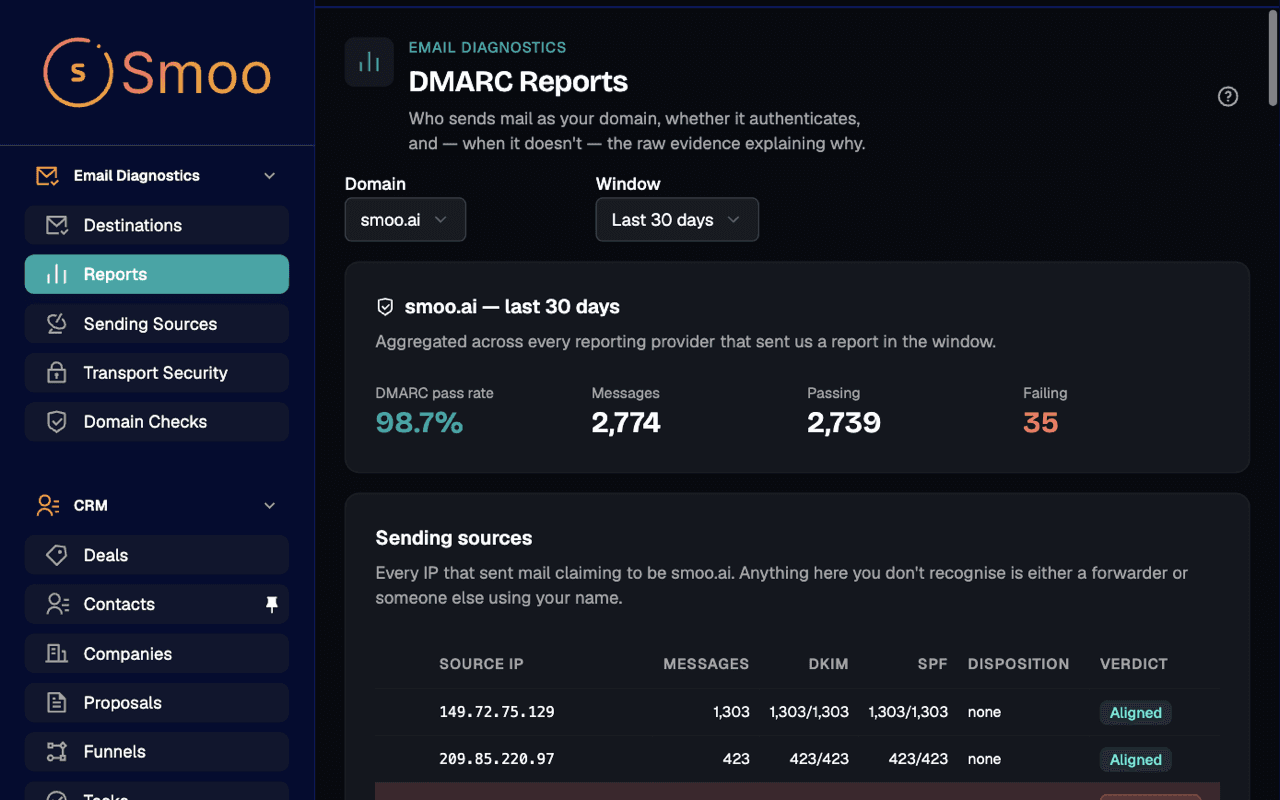Collapse the CRM section chevron
The width and height of the screenshot is (1280, 800).
tap(269, 505)
